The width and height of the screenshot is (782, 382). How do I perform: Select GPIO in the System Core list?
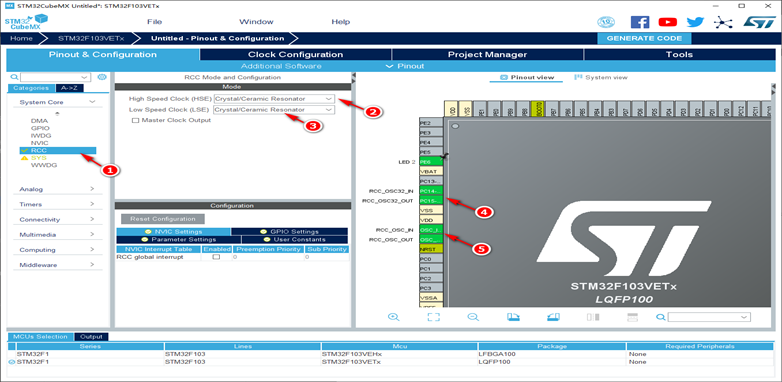point(40,128)
